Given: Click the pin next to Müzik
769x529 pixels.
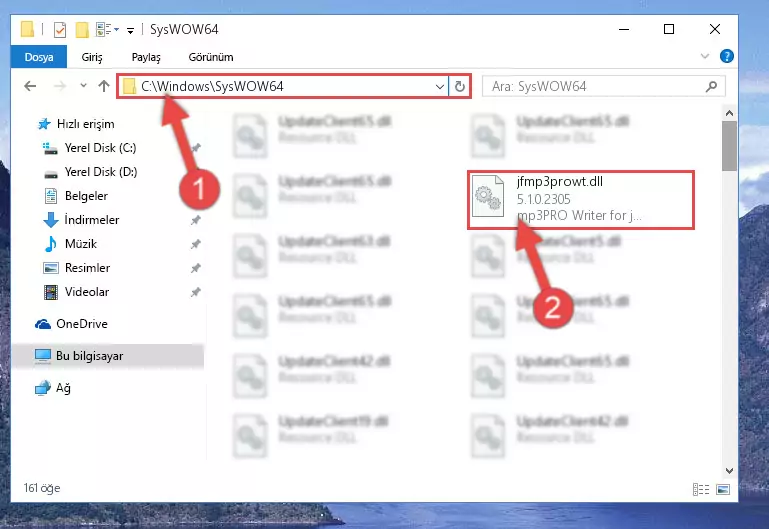Looking at the screenshot, I should coord(196,244).
